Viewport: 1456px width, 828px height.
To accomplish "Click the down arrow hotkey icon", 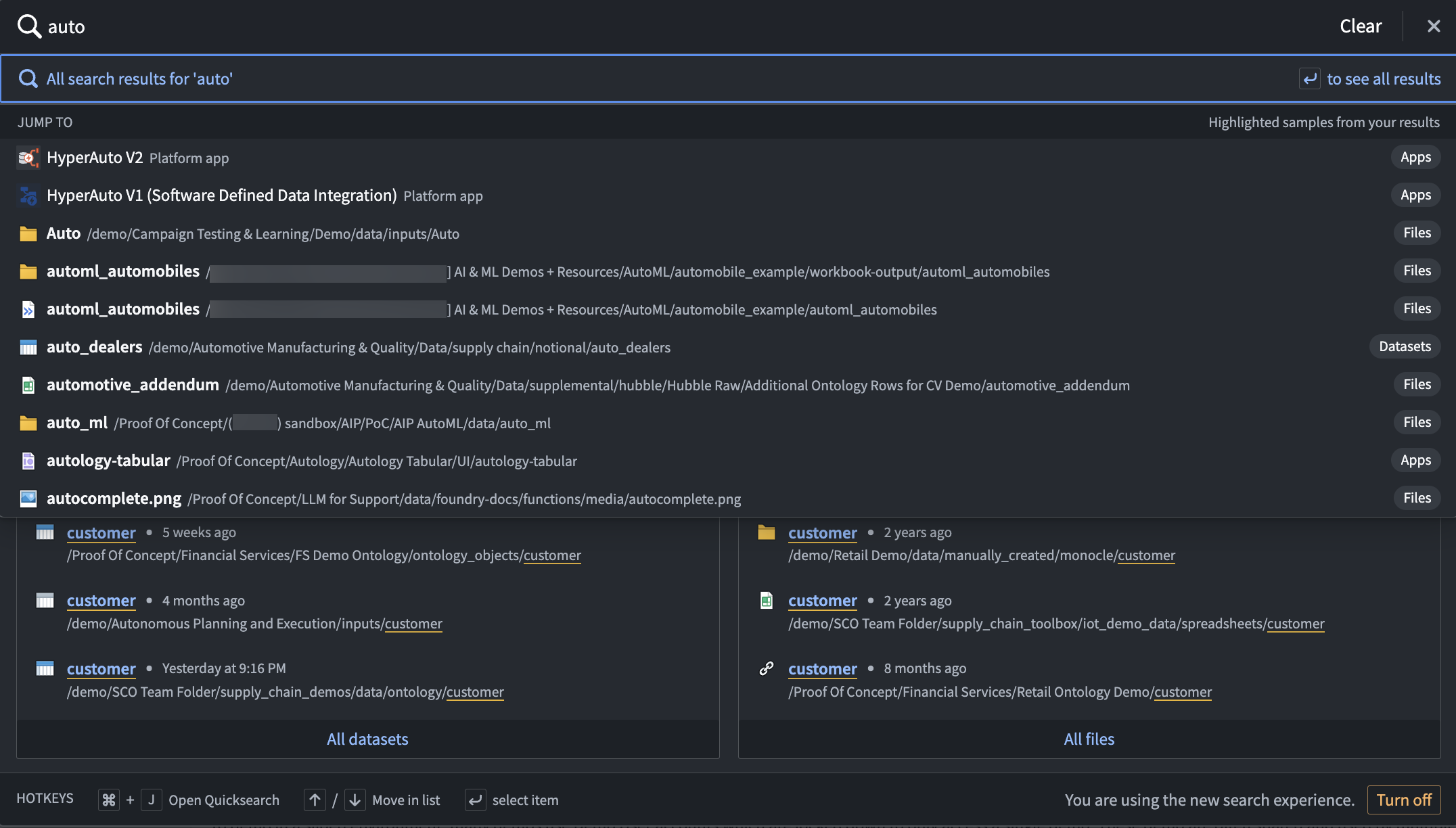I will point(355,800).
